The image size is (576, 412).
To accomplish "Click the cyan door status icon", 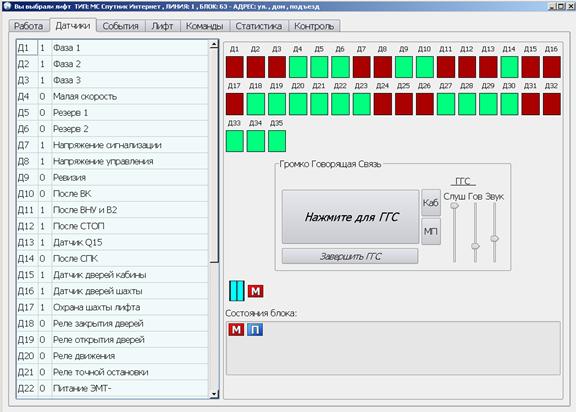I will coord(236,291).
